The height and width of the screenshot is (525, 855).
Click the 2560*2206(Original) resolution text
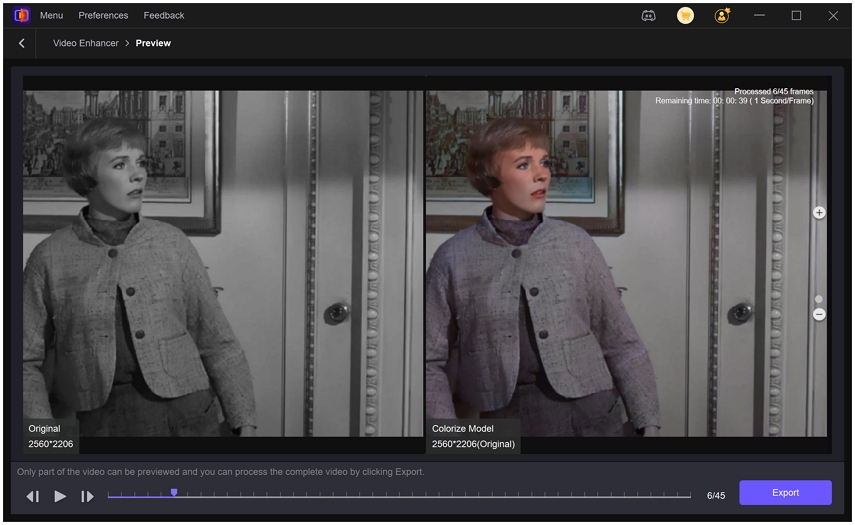[x=473, y=444]
